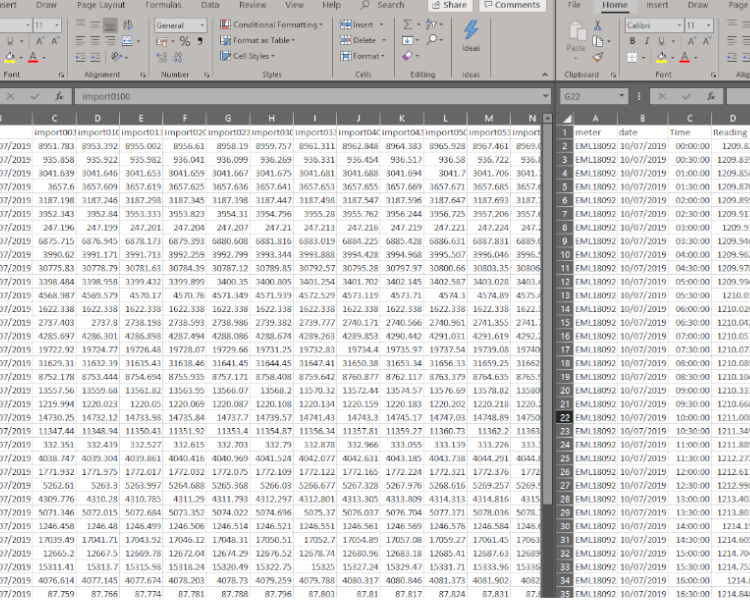The image size is (750, 600).
Task: Toggle Align Right in left window
Action: pos(110,41)
